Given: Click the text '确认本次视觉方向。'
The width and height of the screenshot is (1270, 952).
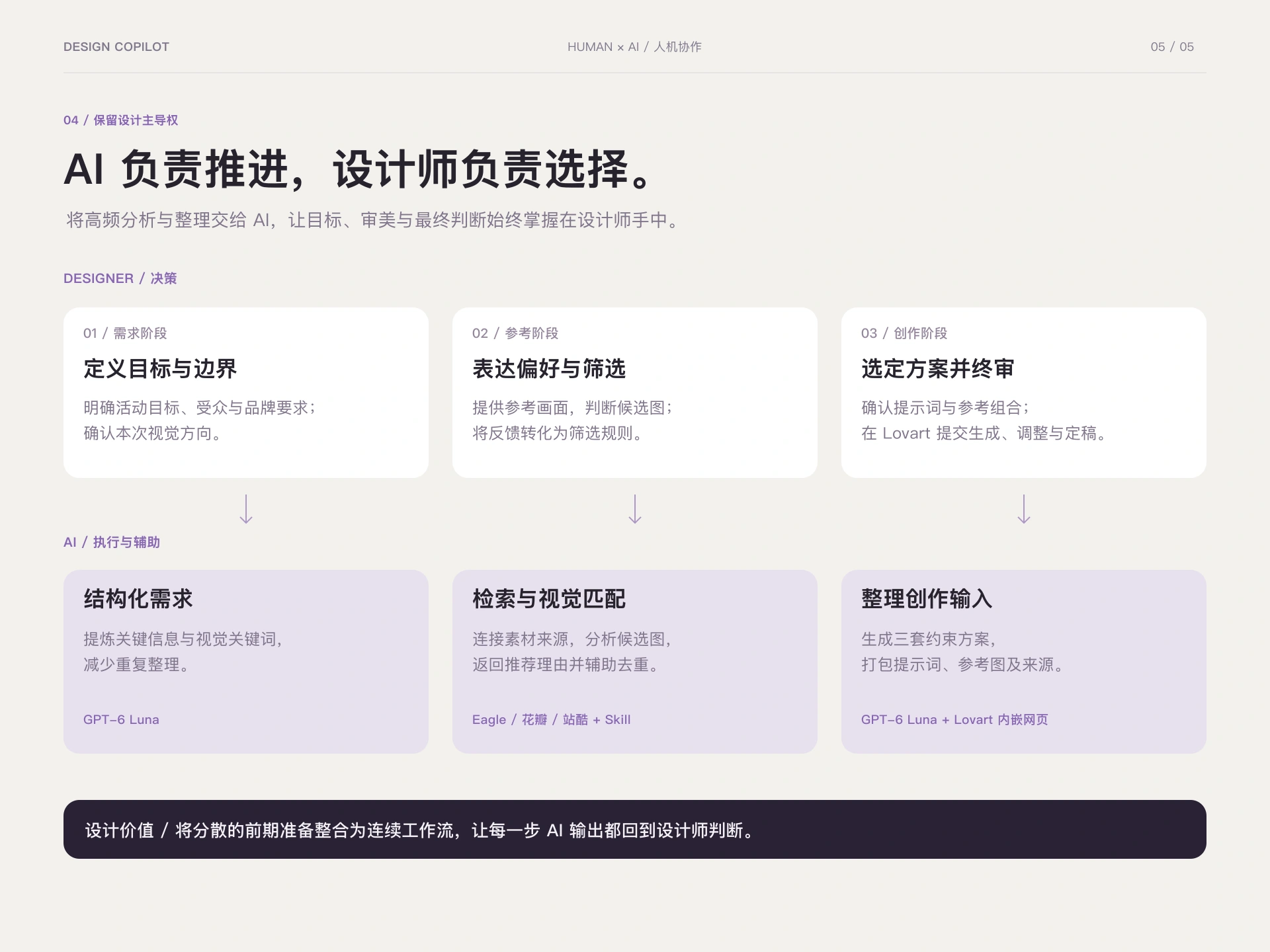Looking at the screenshot, I should click(x=153, y=434).
